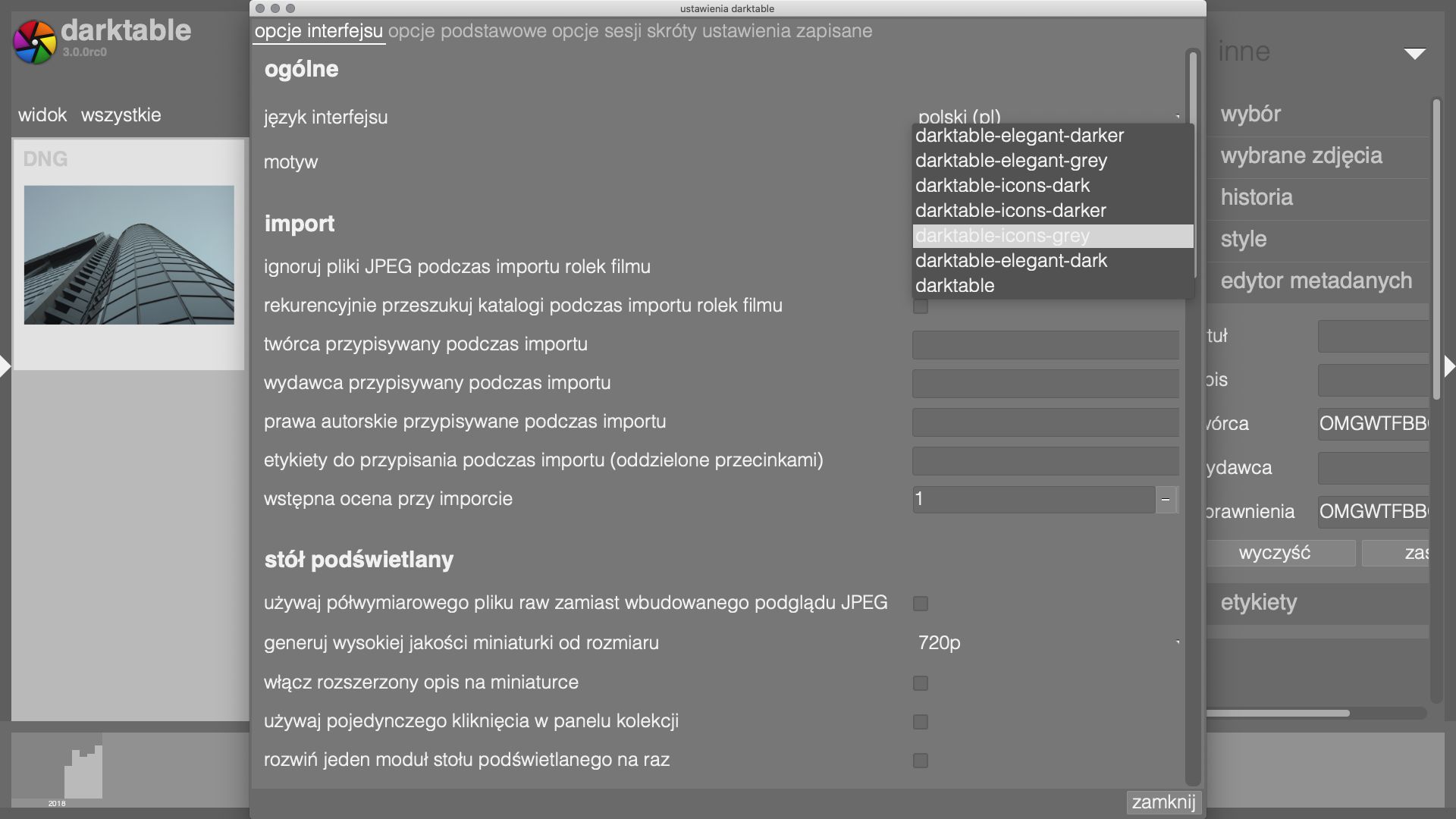Click the wydawca metadata input field
This screenshot has width=1456, height=819.
(x=1373, y=468)
